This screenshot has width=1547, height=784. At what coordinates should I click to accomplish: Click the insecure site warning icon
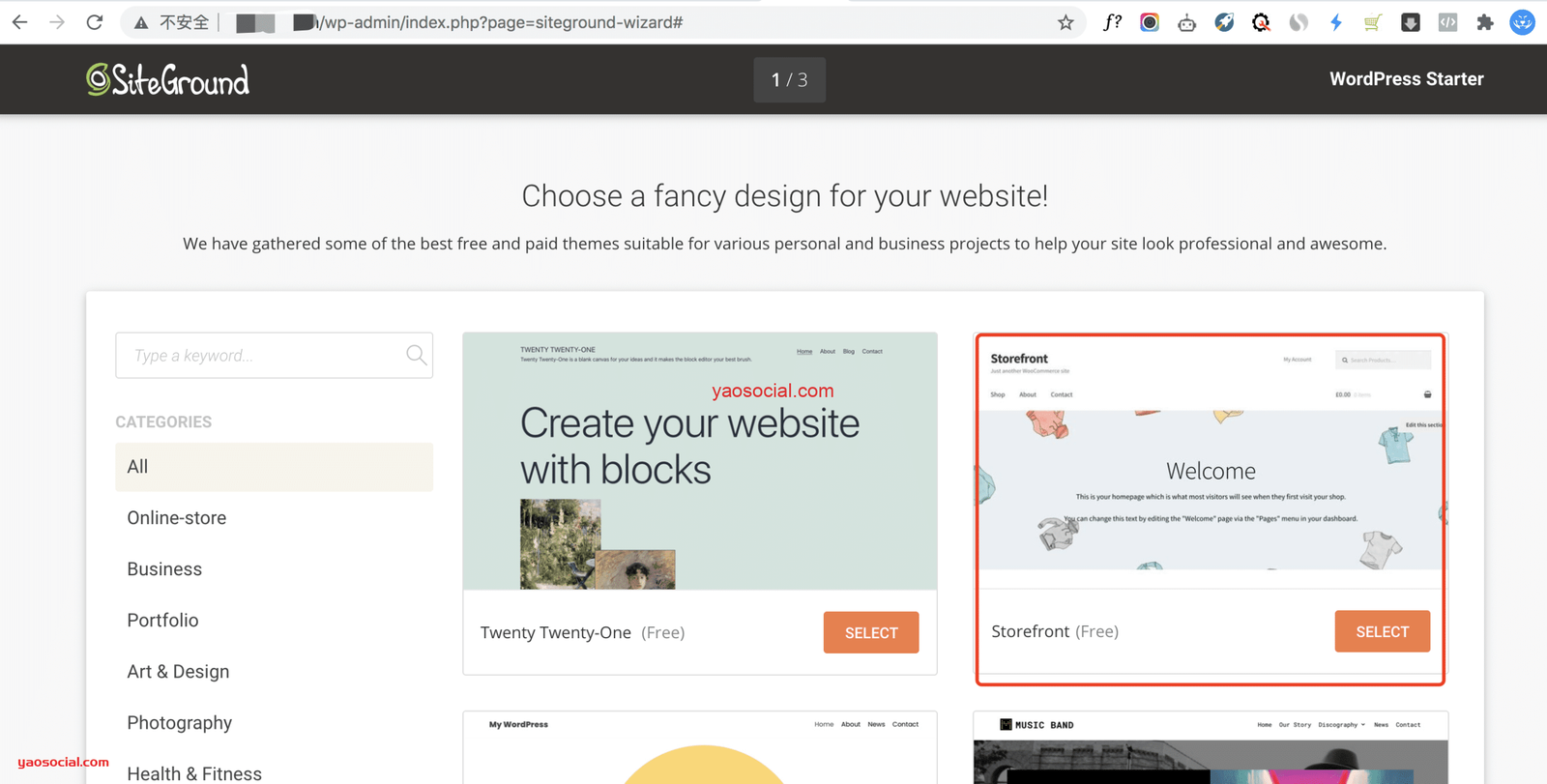click(x=141, y=22)
